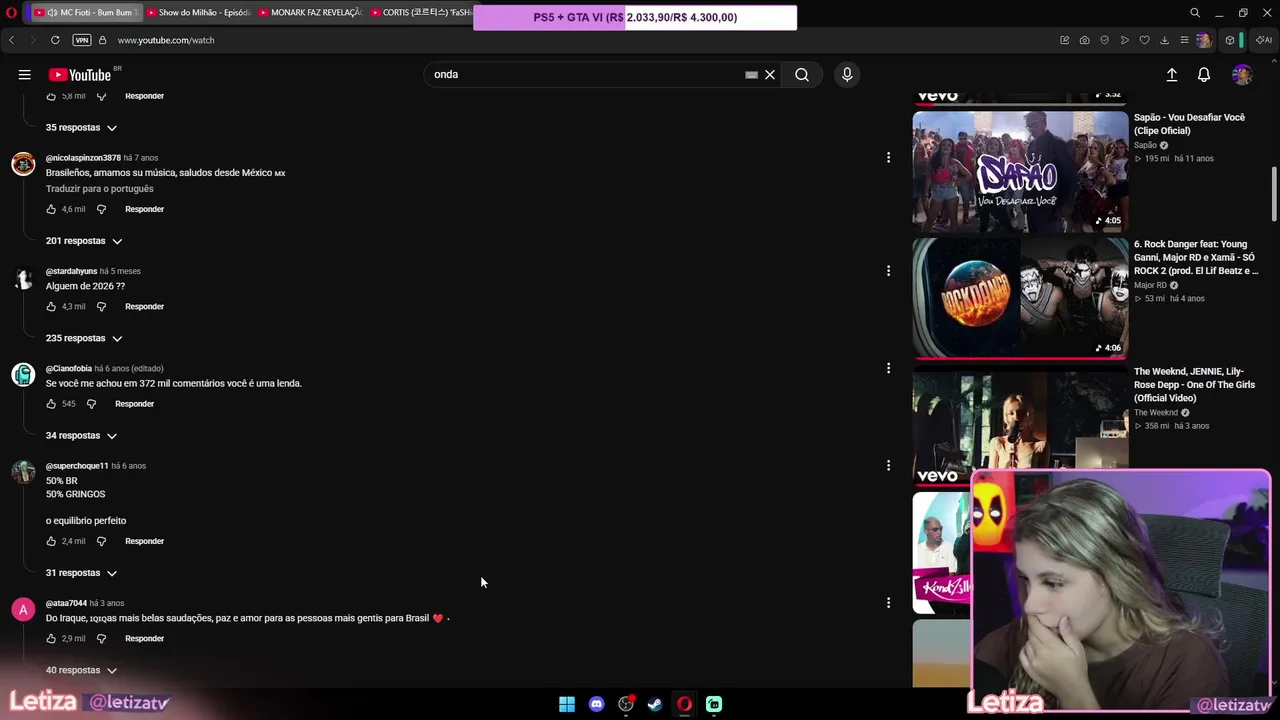The width and height of the screenshot is (1280, 720).
Task: Dislike the @Cianofobia comment
Action: coord(91,404)
